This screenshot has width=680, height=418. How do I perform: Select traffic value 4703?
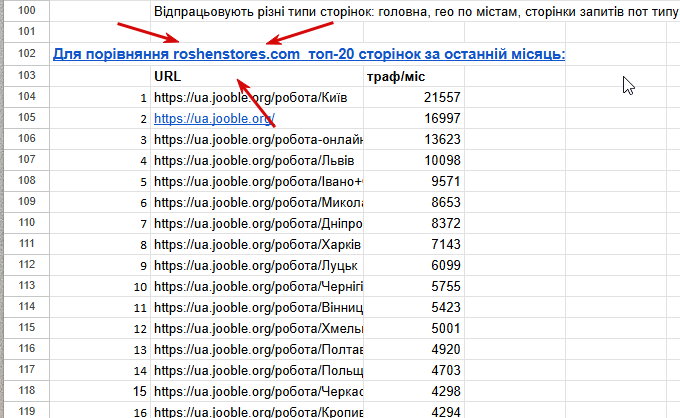point(414,371)
